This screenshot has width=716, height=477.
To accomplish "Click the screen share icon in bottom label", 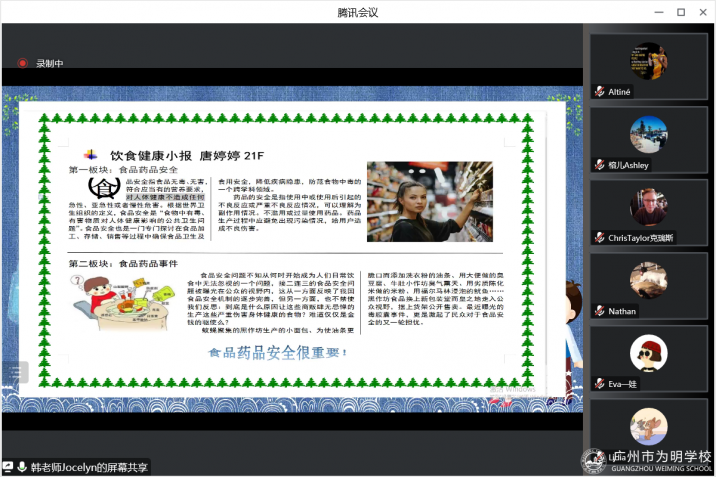I will (9, 467).
